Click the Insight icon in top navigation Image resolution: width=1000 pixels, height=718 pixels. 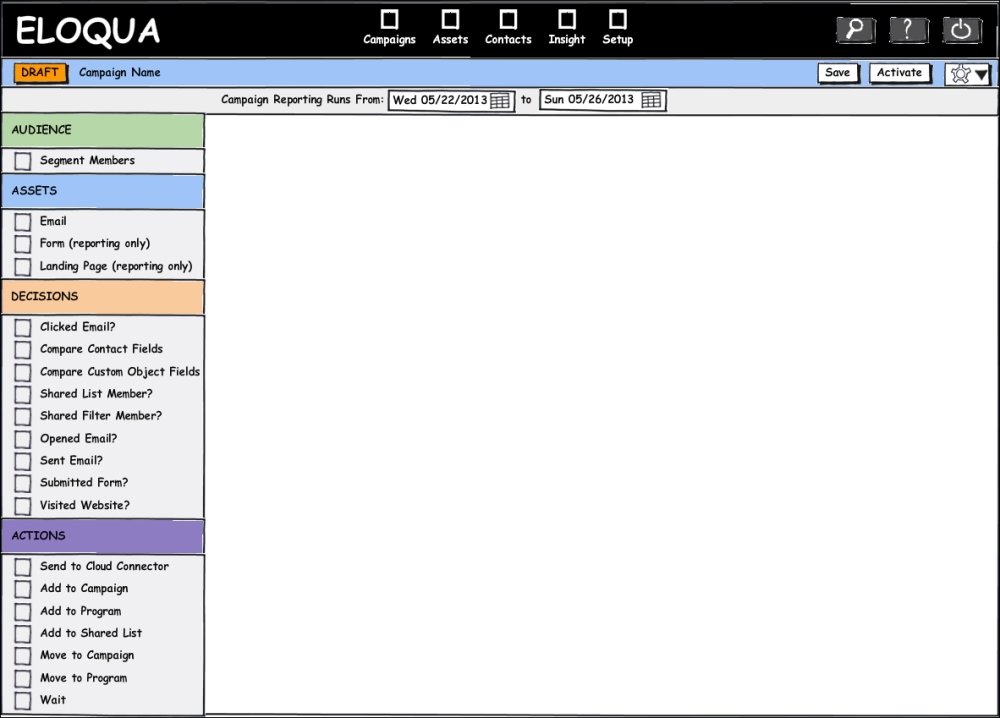[x=567, y=19]
